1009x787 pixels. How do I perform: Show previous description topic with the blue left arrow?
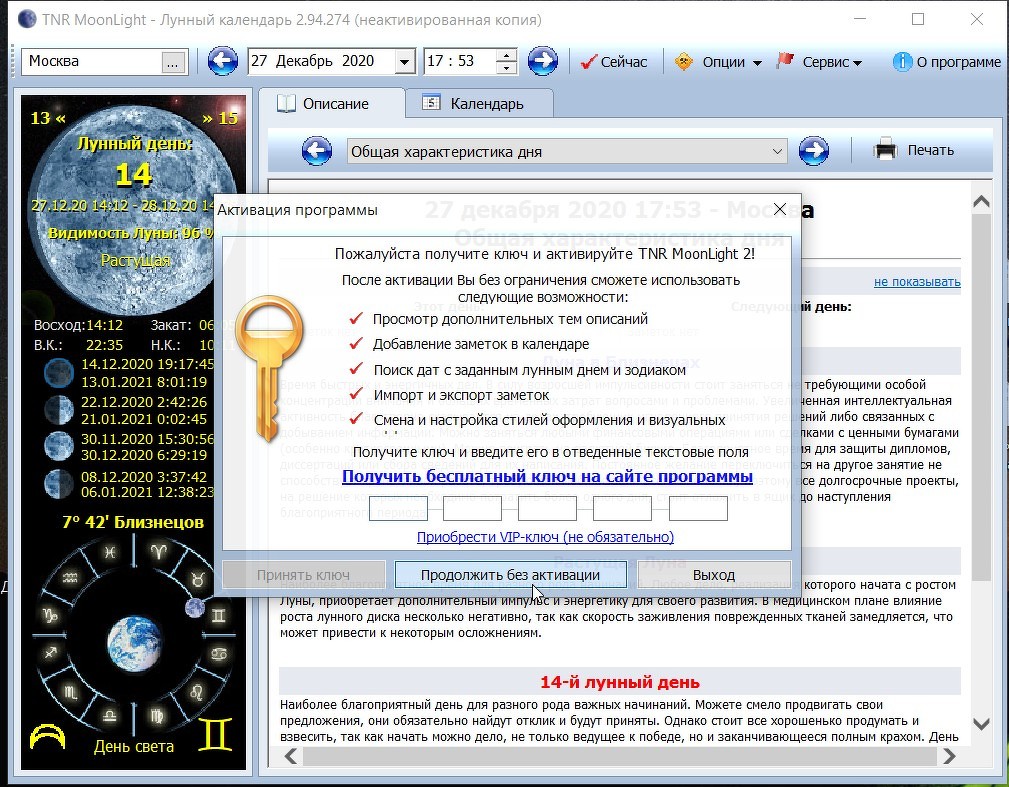(317, 151)
